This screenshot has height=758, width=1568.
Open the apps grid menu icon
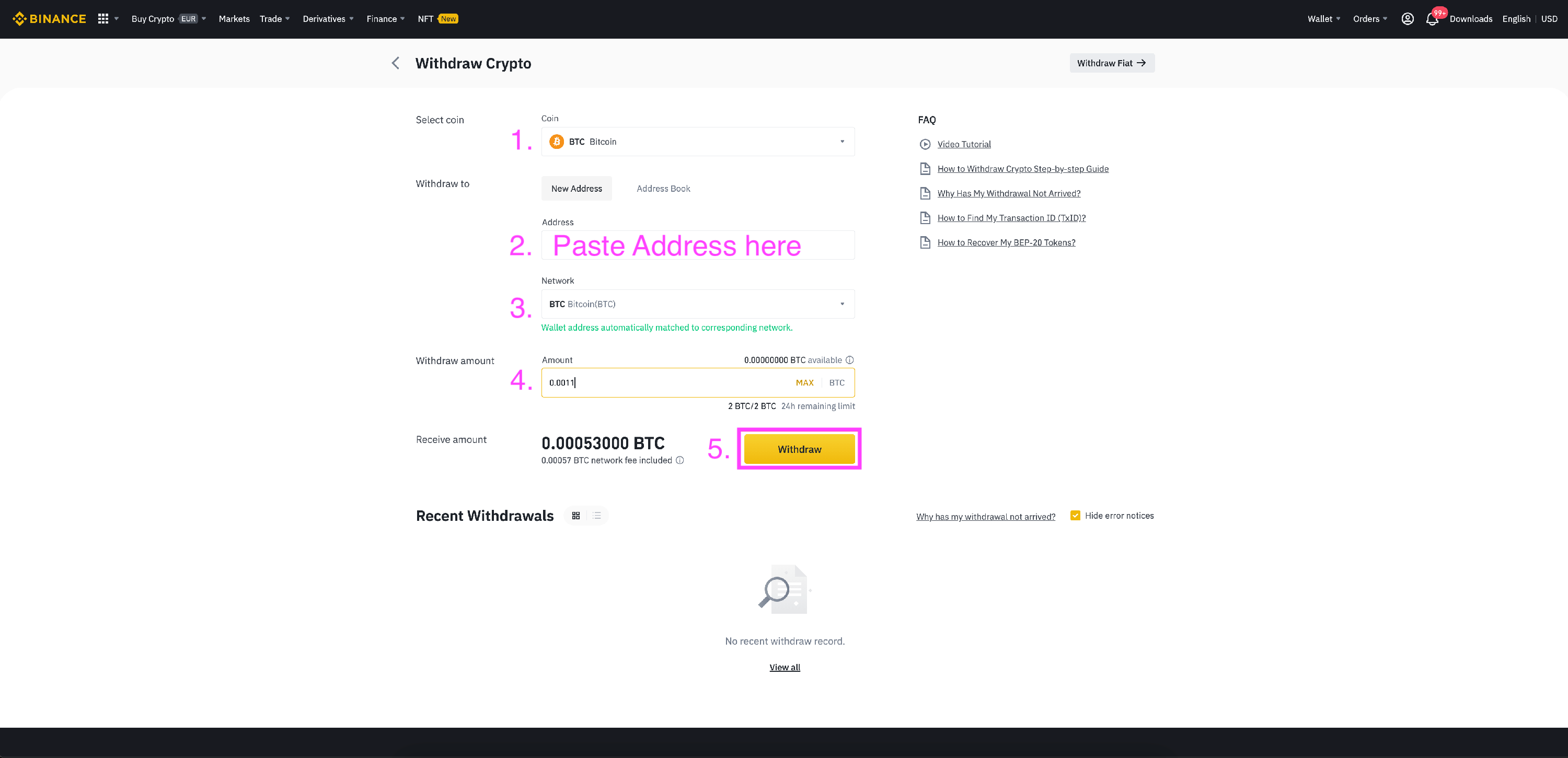point(103,19)
